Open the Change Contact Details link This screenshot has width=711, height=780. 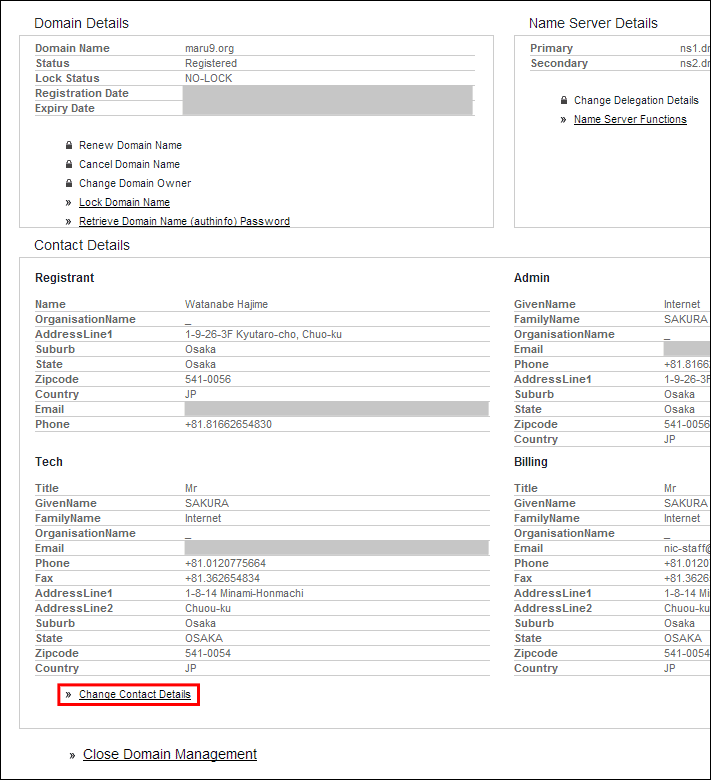[135, 695]
